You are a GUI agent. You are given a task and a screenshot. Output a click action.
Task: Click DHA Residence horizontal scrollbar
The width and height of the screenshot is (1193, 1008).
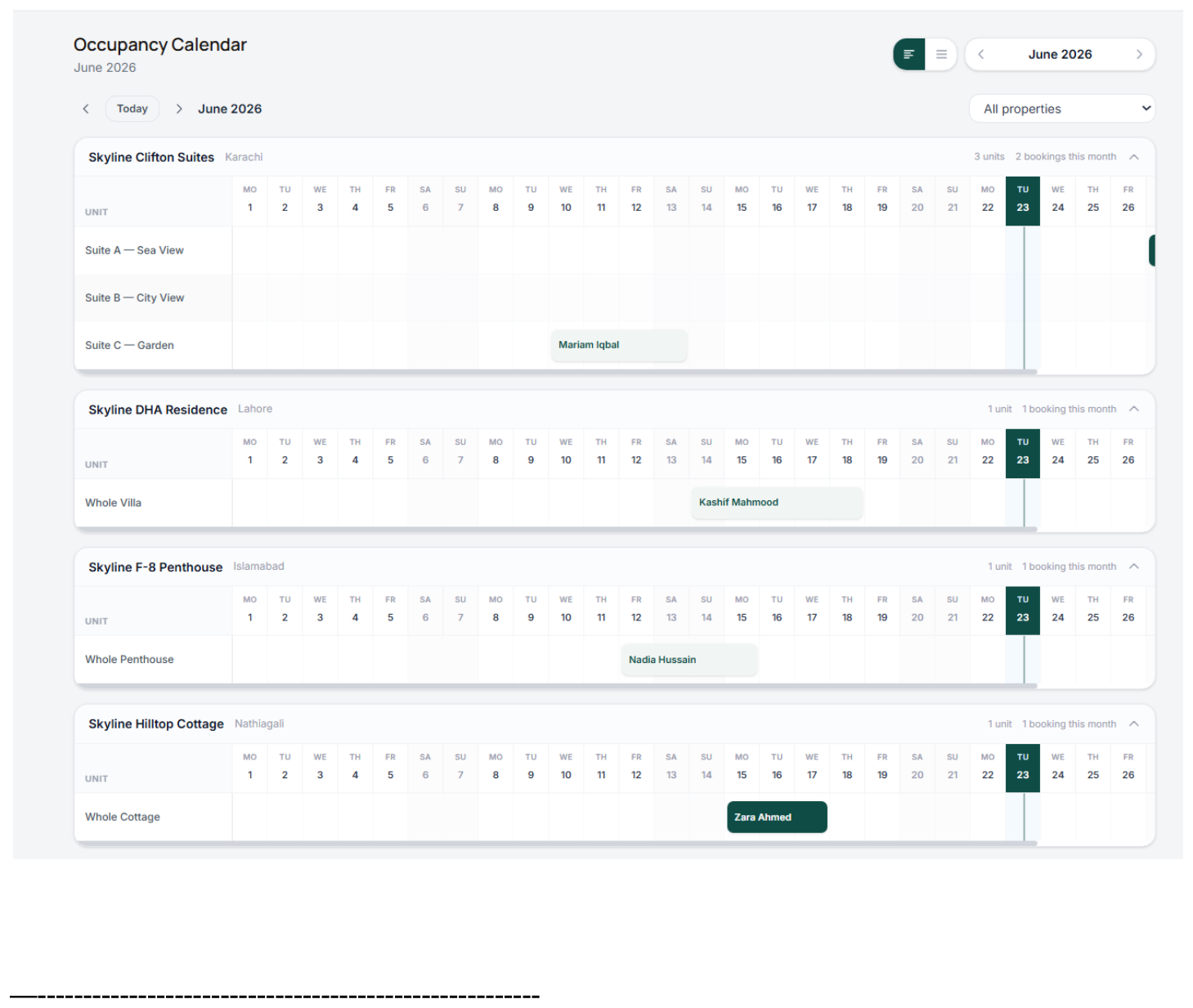[556, 530]
